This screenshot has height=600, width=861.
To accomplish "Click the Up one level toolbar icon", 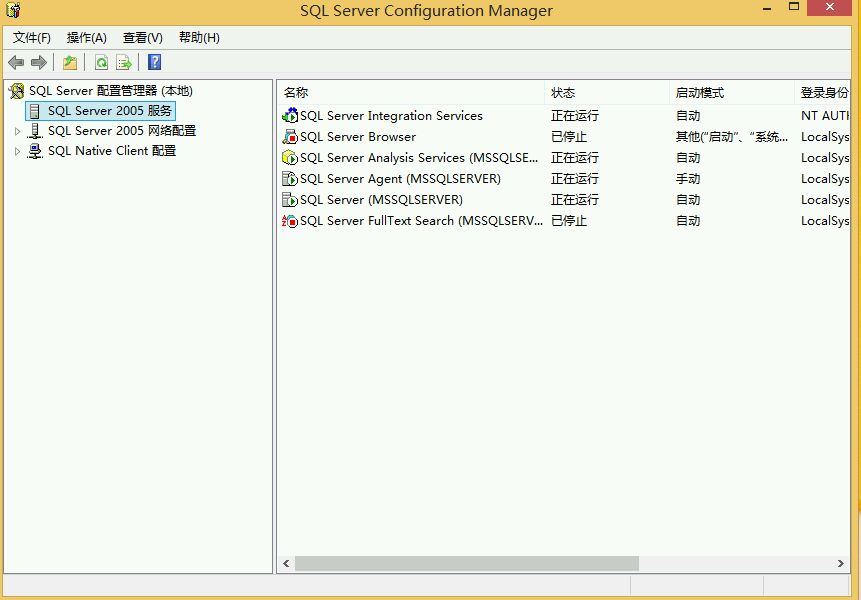I will point(70,63).
